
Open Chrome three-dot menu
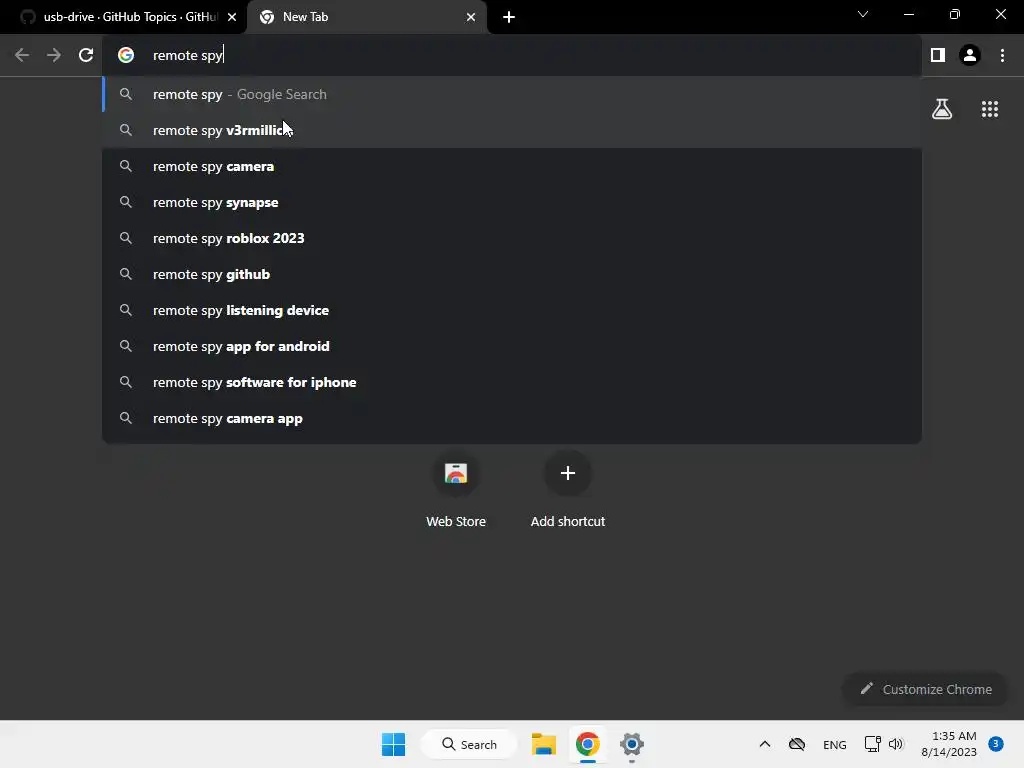coord(1002,55)
